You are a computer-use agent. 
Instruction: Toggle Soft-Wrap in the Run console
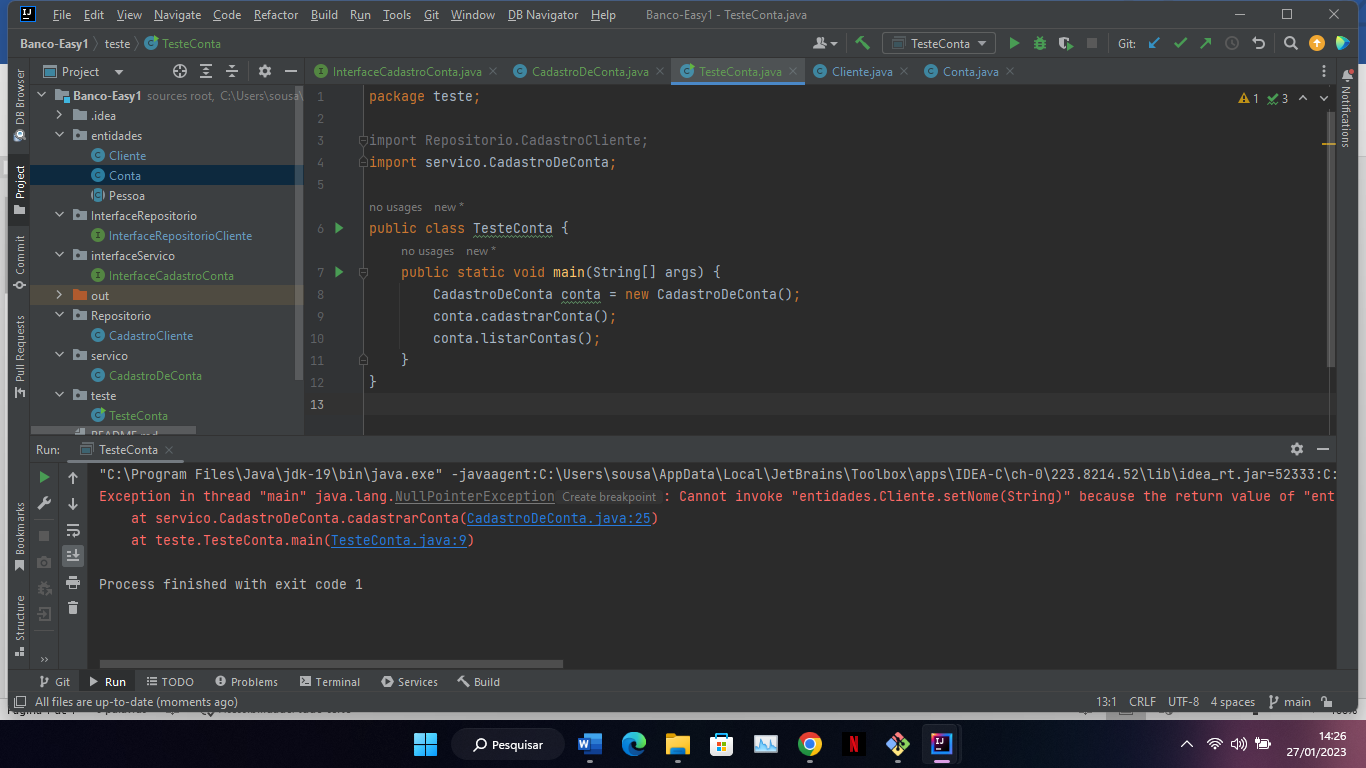tap(73, 530)
